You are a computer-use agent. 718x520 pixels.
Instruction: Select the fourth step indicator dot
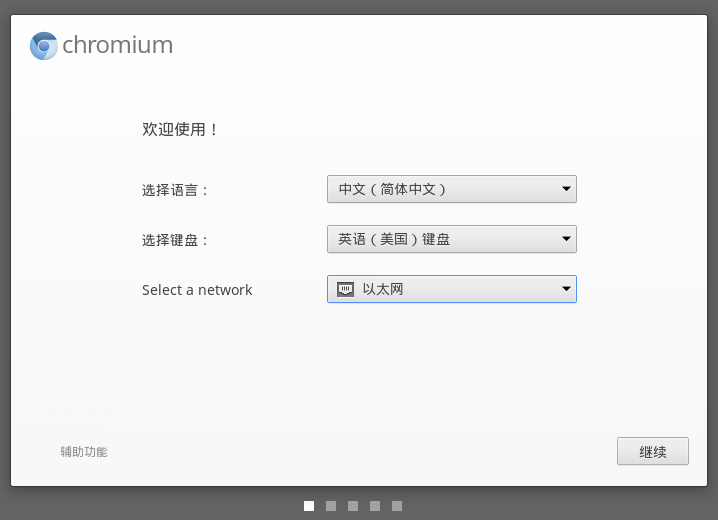coord(375,506)
